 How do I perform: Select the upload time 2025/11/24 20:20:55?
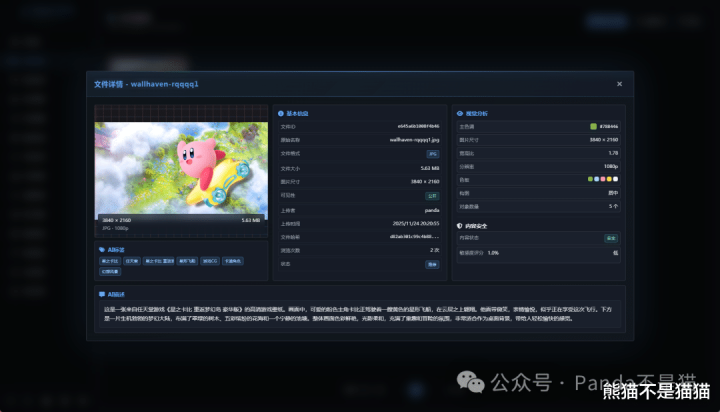[416, 224]
